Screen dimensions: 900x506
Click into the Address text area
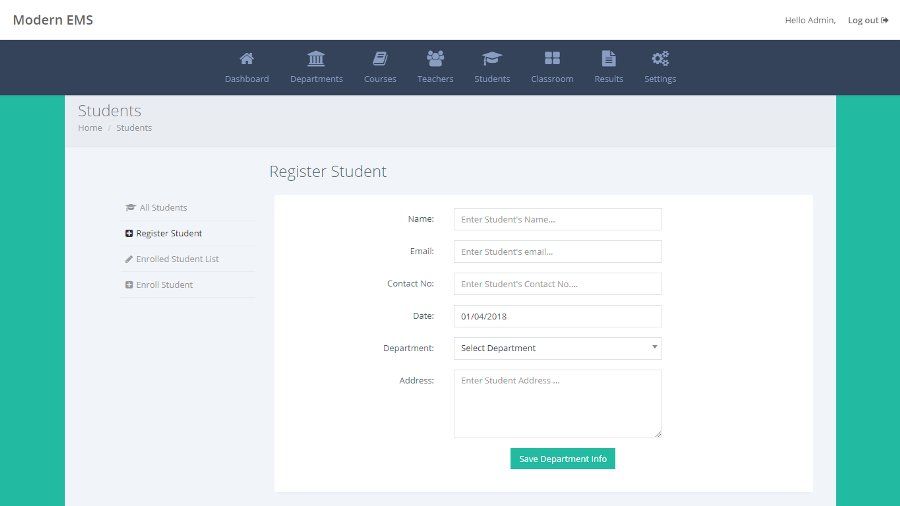[557, 403]
